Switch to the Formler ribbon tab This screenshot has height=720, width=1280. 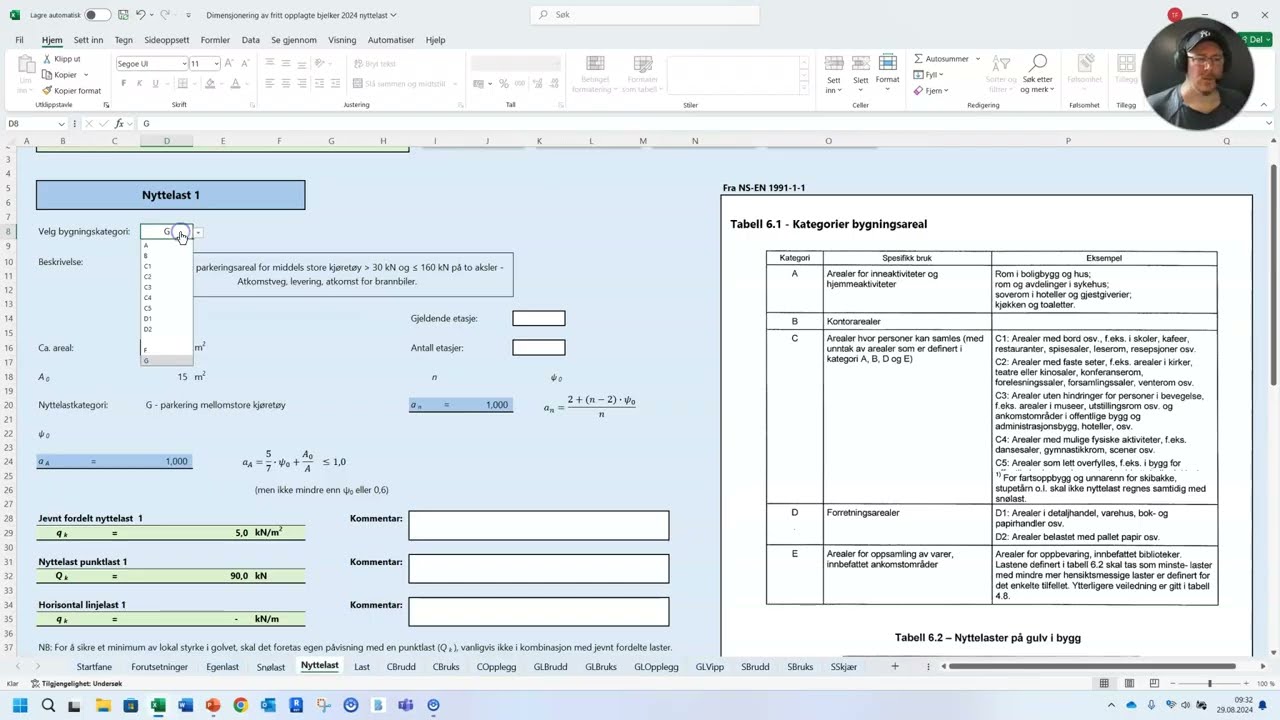tap(215, 40)
